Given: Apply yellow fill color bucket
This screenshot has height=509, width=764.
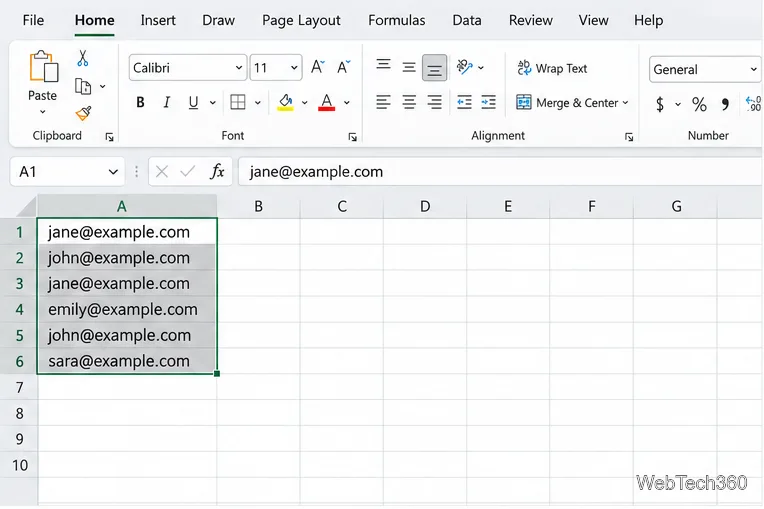Looking at the screenshot, I should pyautogui.click(x=286, y=102).
